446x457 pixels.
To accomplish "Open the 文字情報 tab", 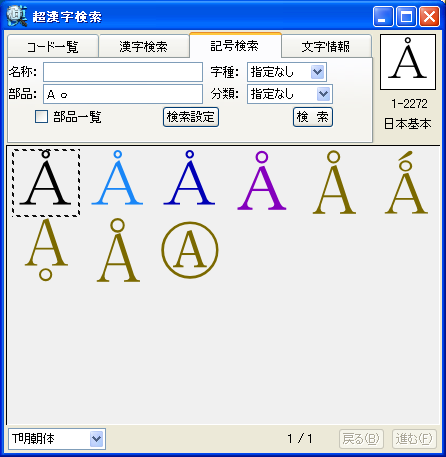I will [326, 46].
